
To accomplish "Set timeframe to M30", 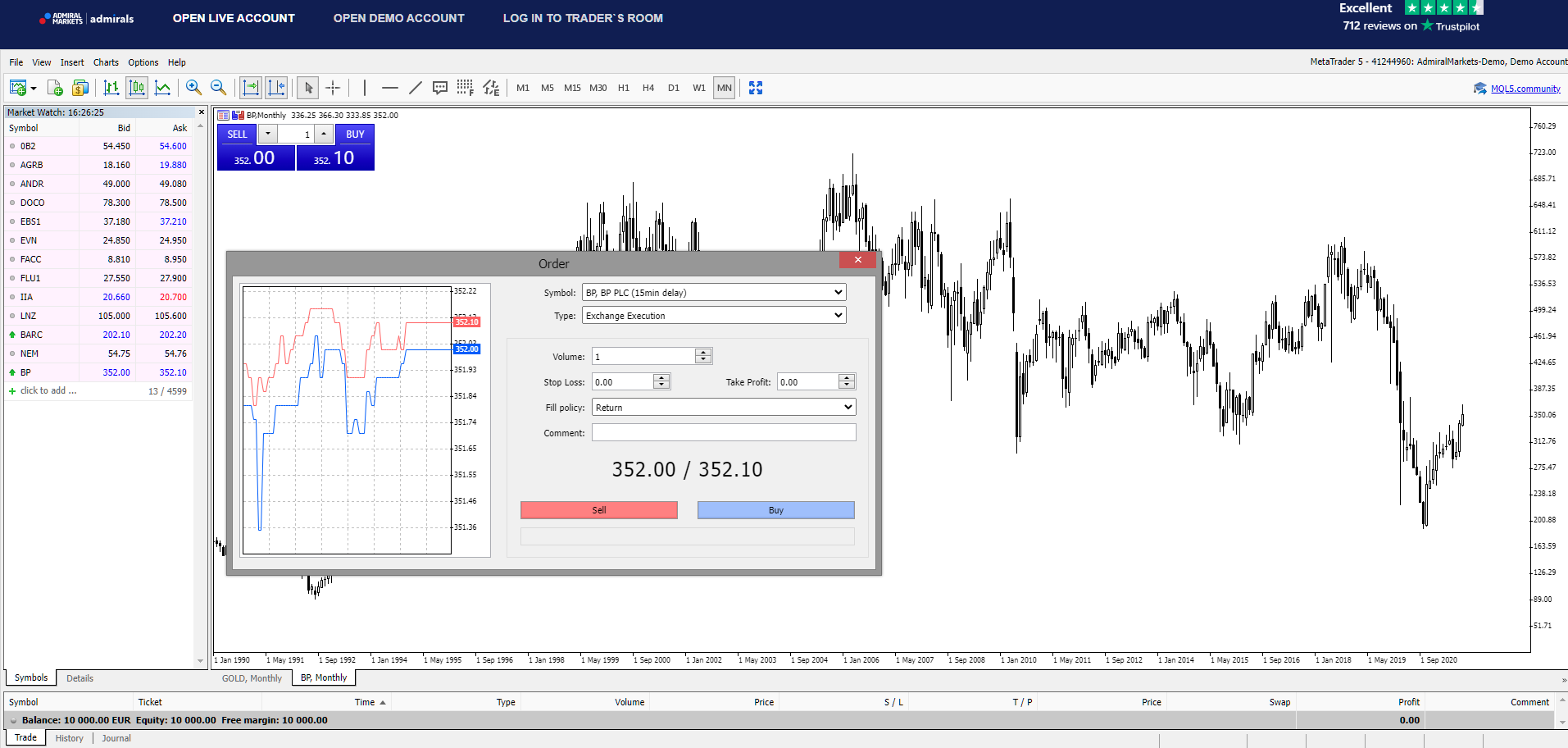I will click(598, 88).
